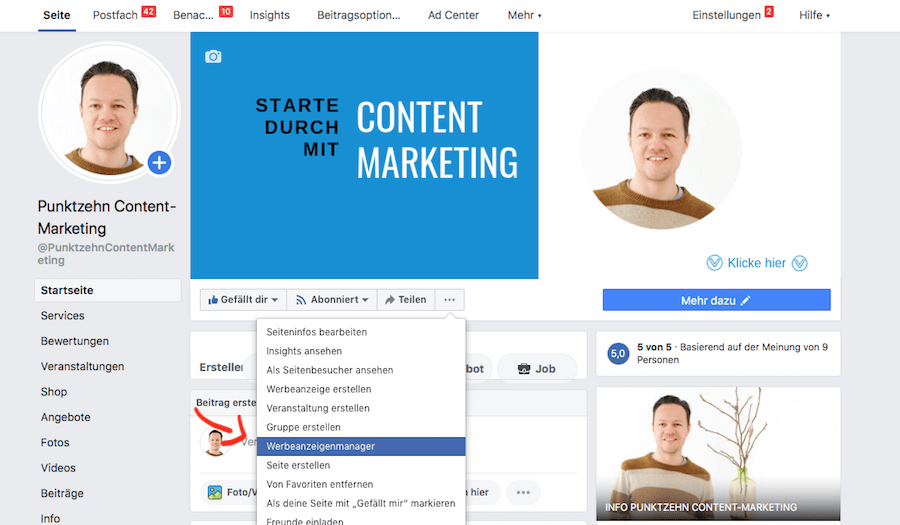Open Beiträge in left sidebar
Screen dimensions: 900x525
(x=62, y=493)
